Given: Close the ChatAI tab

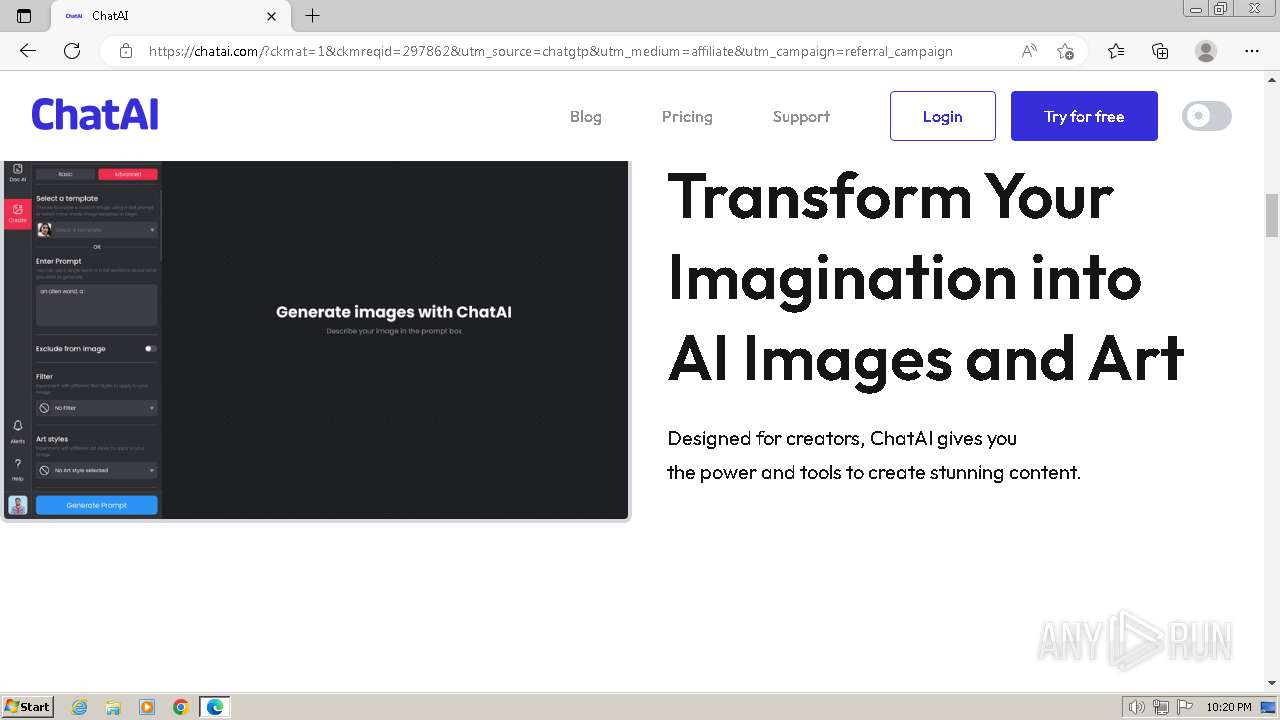Looking at the screenshot, I should [x=272, y=16].
